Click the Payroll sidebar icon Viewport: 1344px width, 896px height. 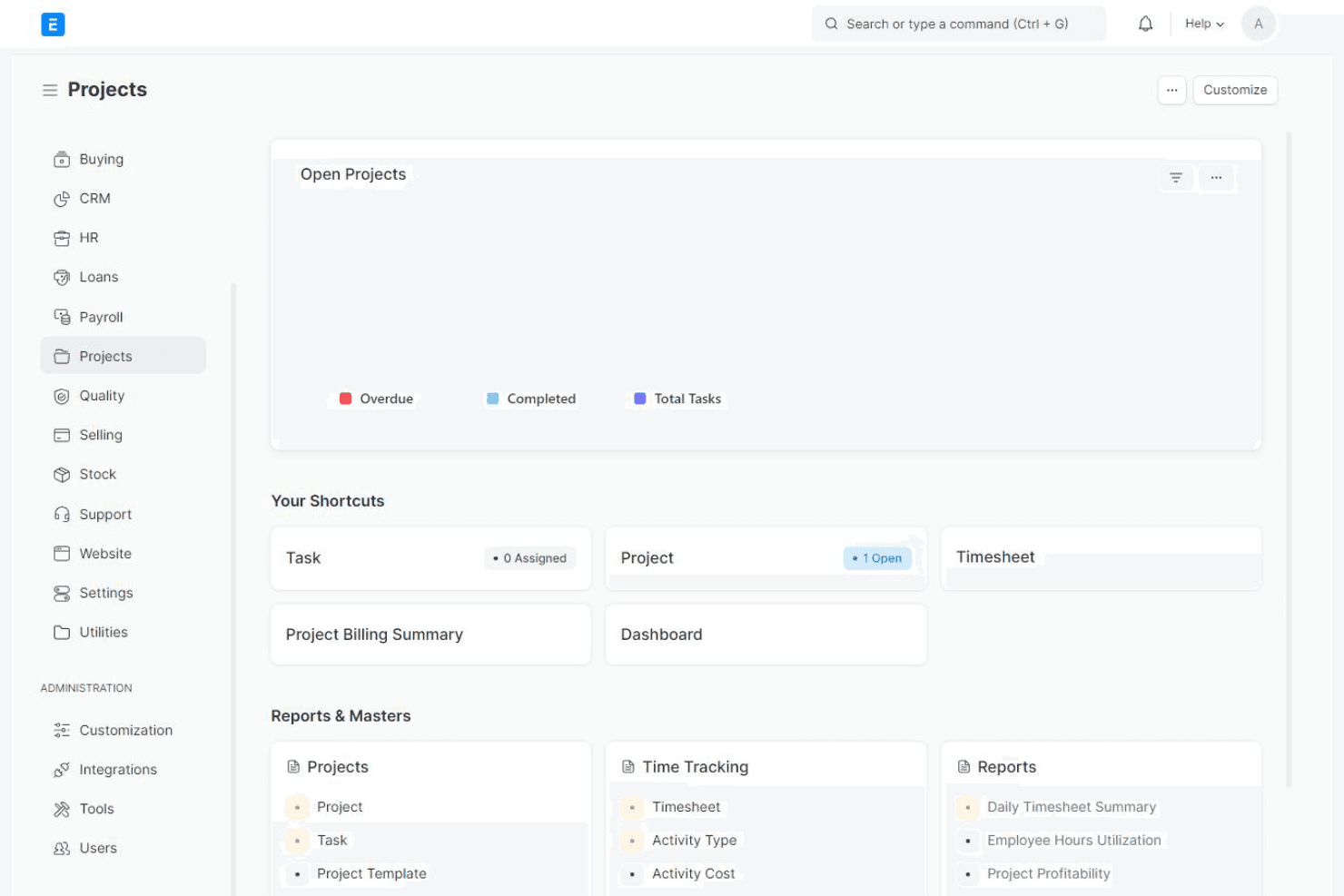click(x=62, y=317)
